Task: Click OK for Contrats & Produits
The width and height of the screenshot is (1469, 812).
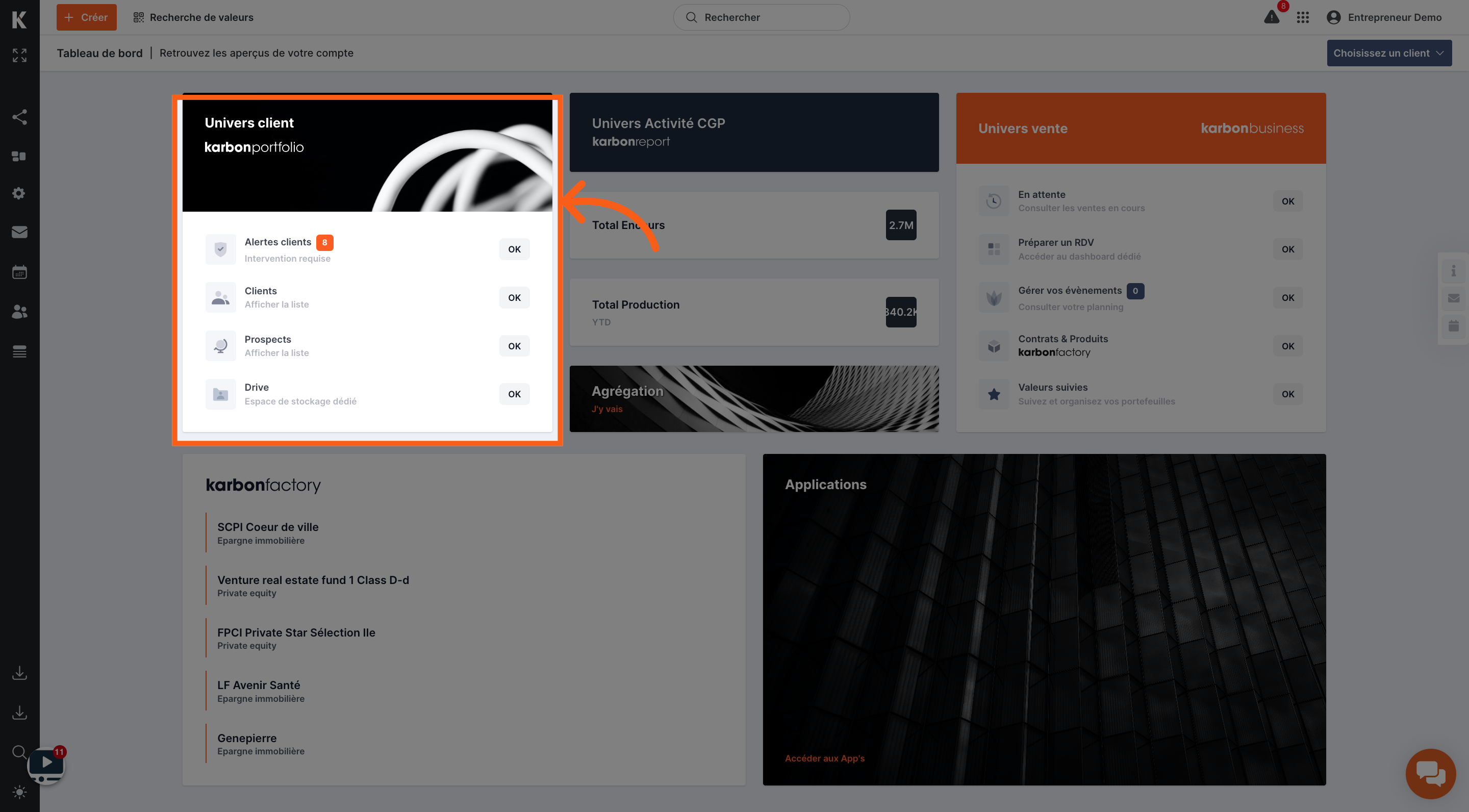Action: click(1287, 346)
